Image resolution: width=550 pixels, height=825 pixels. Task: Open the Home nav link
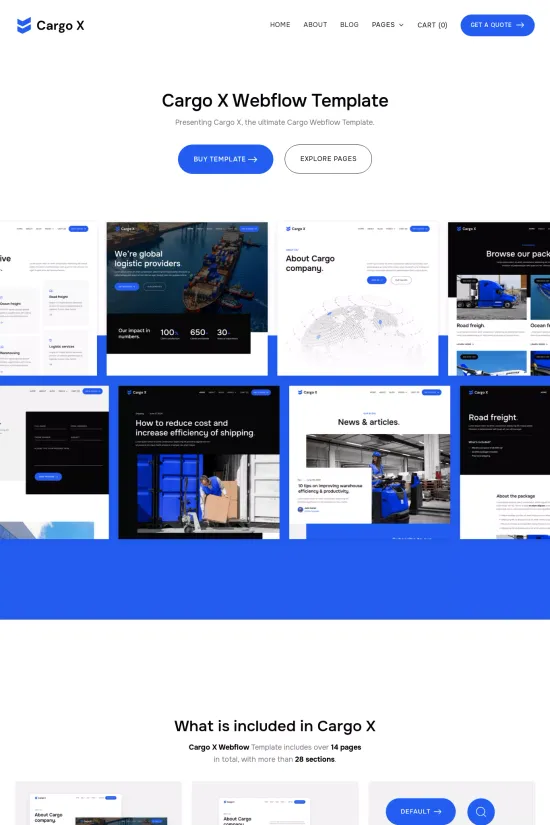pyautogui.click(x=280, y=25)
